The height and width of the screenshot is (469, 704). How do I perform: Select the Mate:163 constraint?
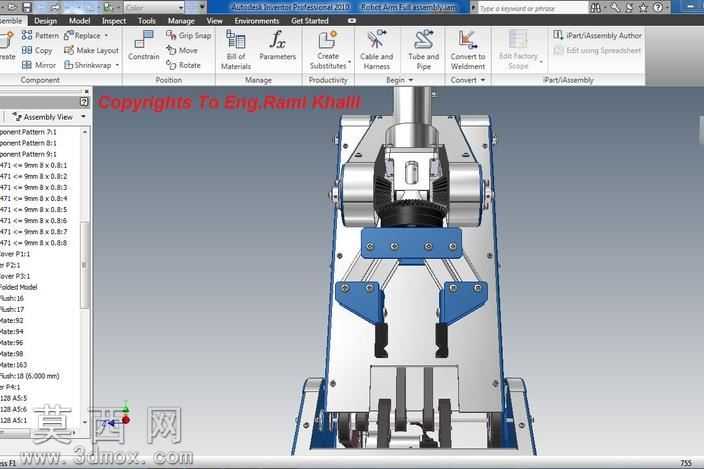[x=13, y=365]
